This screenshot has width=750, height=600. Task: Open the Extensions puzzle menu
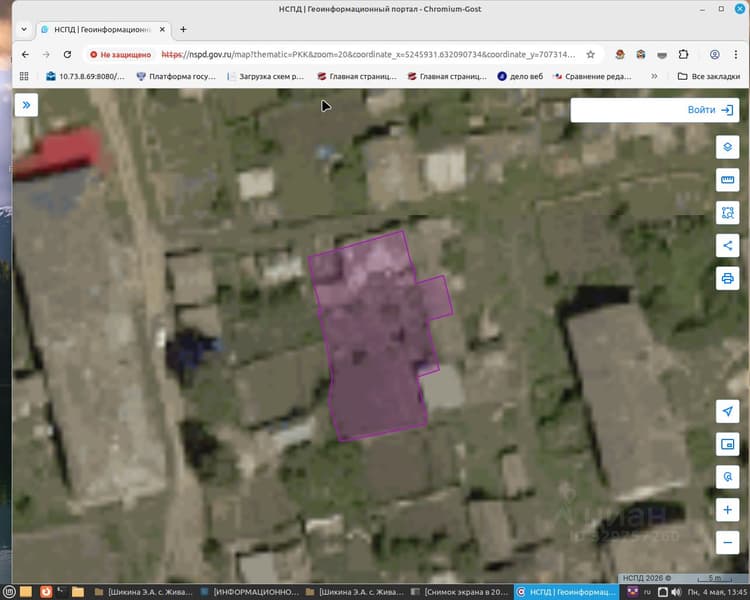[683, 55]
